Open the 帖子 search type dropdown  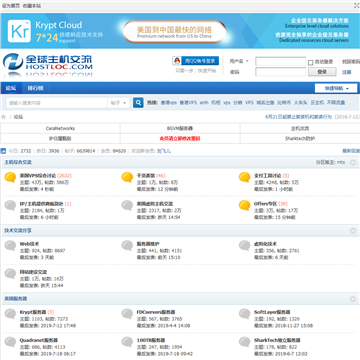(x=118, y=103)
